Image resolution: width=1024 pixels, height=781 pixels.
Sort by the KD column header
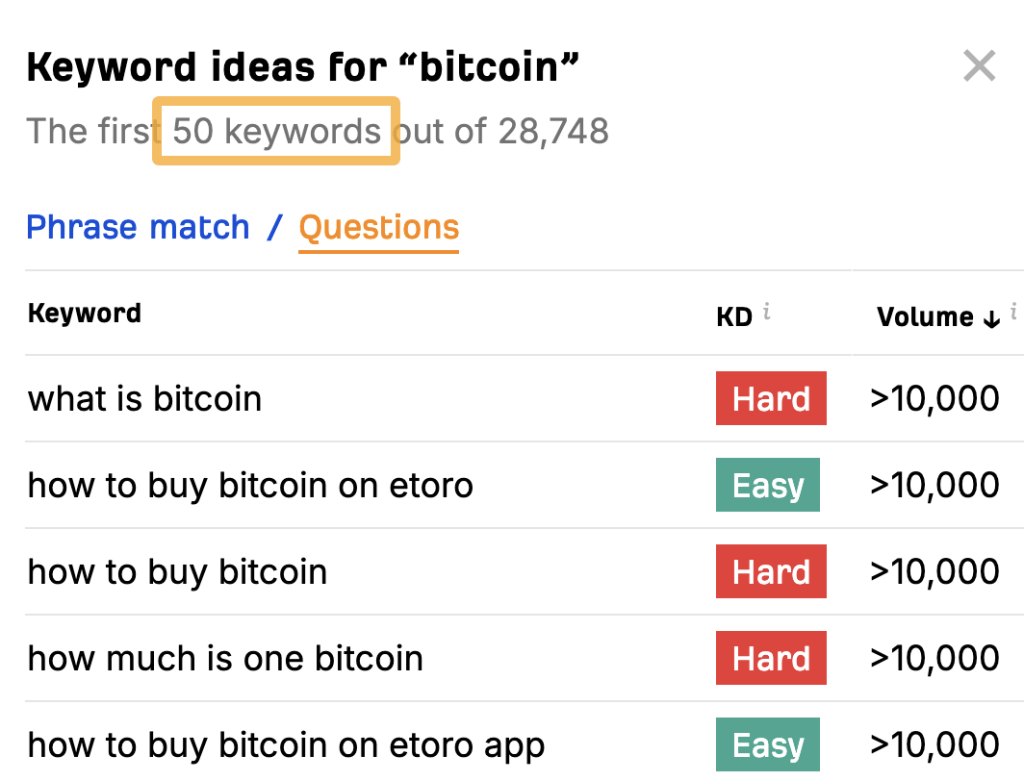(x=734, y=318)
